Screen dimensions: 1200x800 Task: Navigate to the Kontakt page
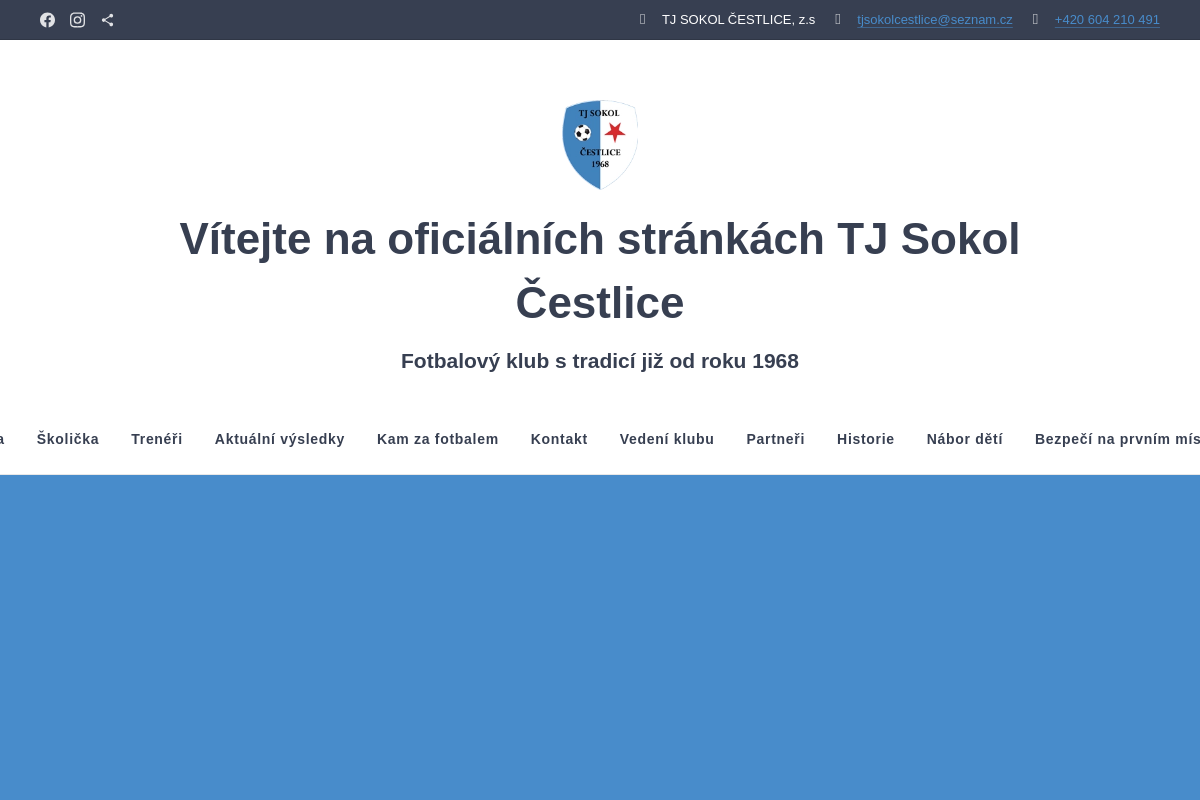[x=559, y=439]
